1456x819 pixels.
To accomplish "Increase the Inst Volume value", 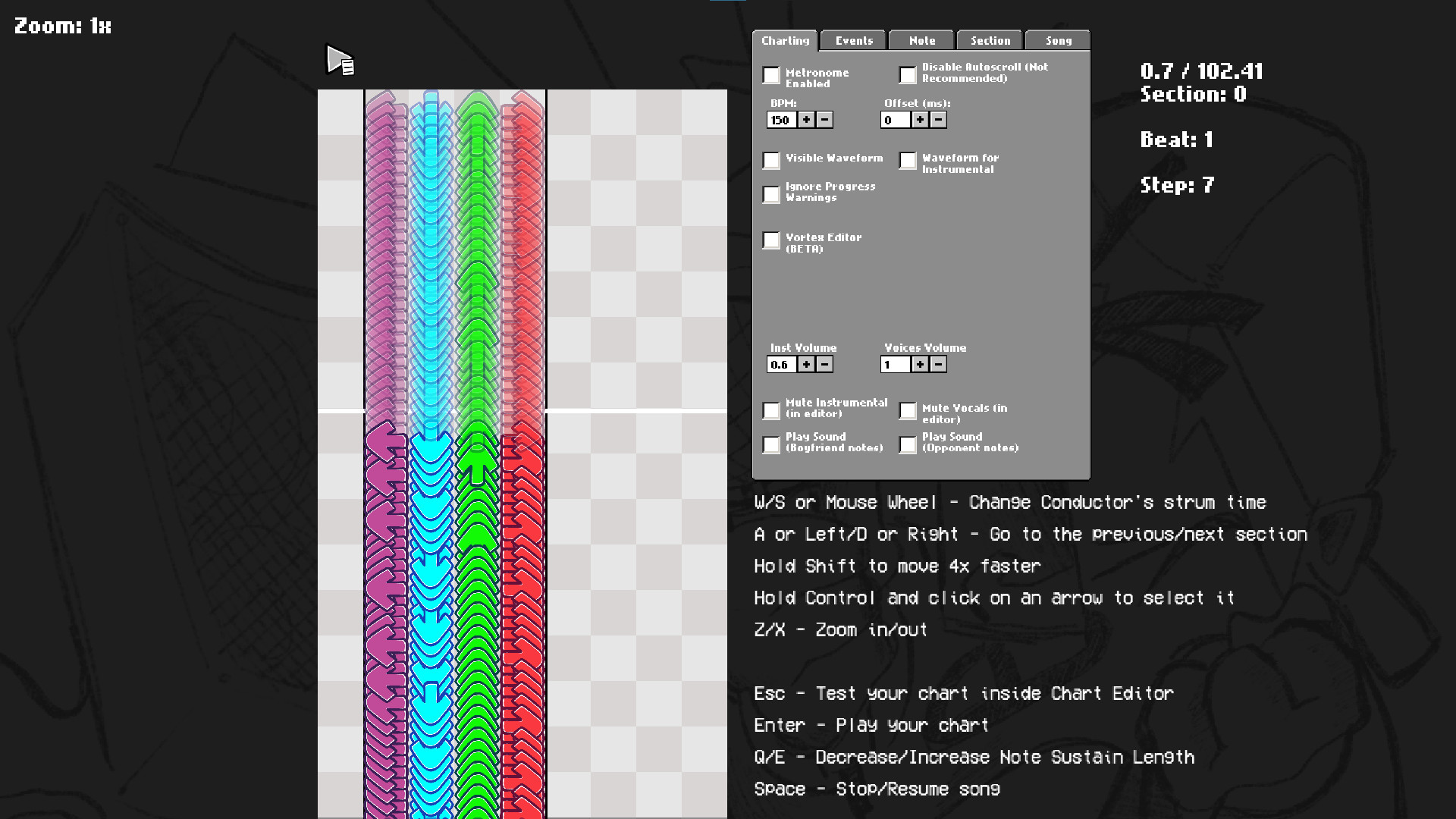I will point(806,365).
